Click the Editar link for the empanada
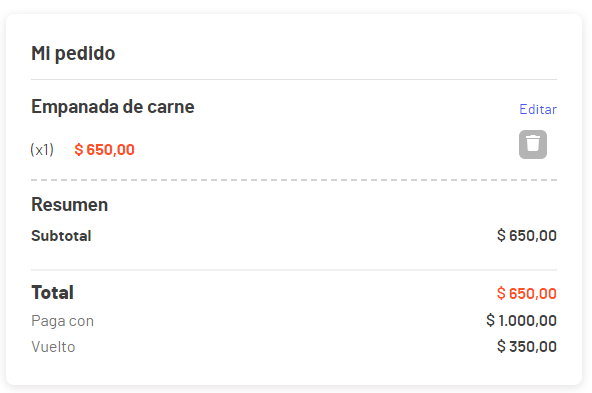This screenshot has height=393, width=592. (538, 109)
